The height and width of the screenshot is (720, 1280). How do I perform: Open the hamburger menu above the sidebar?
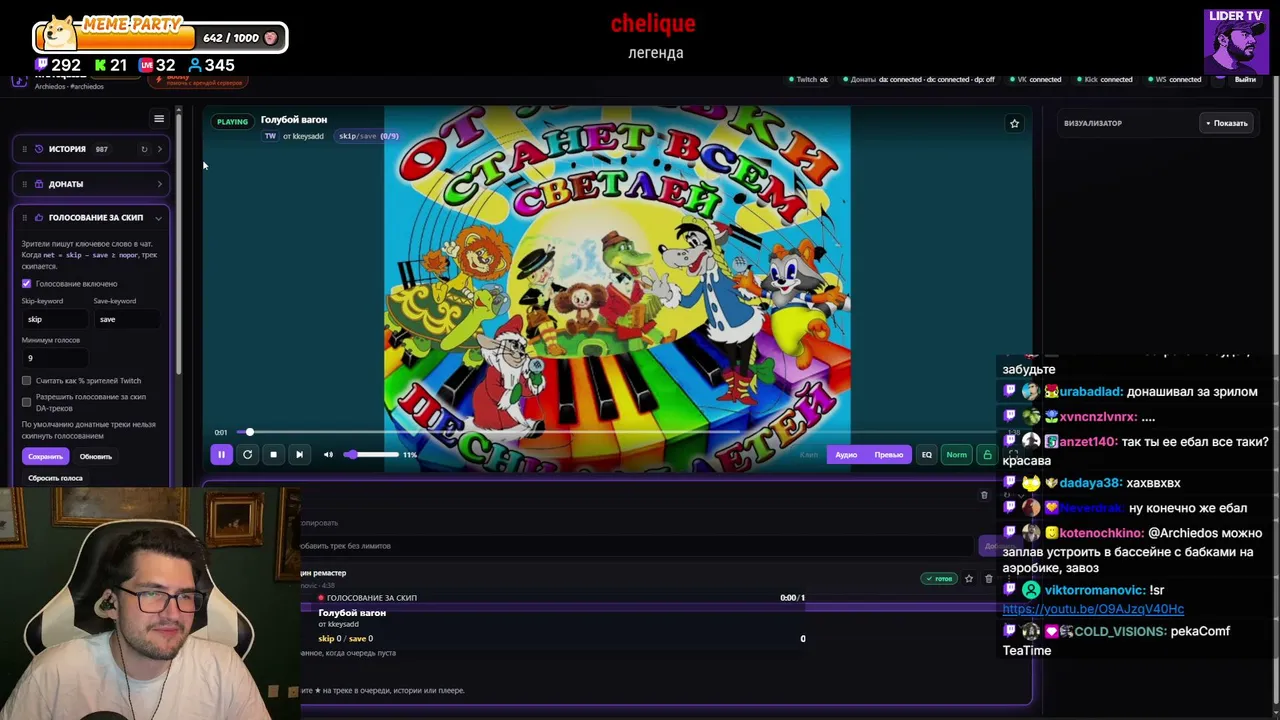(159, 119)
